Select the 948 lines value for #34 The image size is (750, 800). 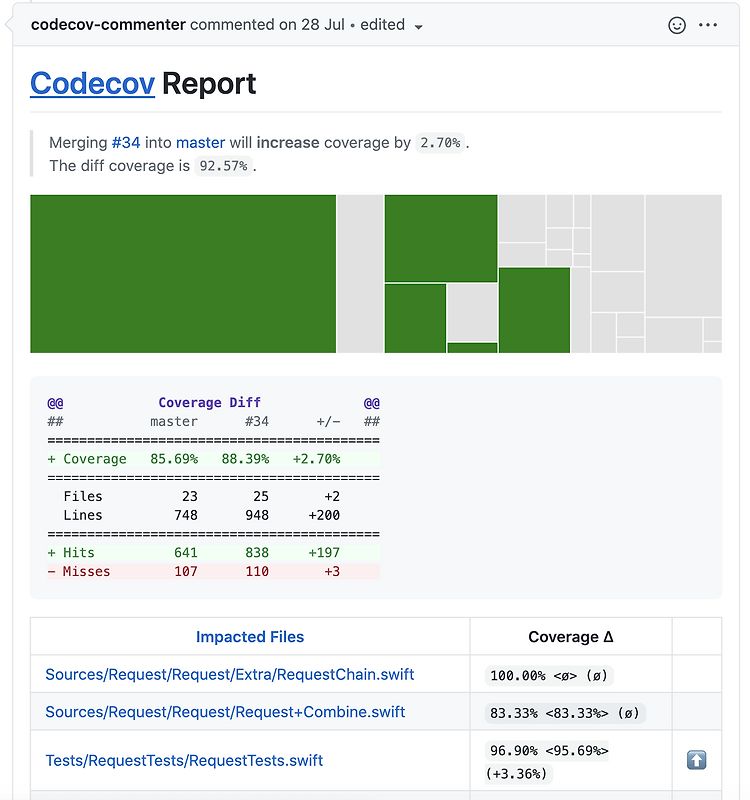click(x=257, y=515)
